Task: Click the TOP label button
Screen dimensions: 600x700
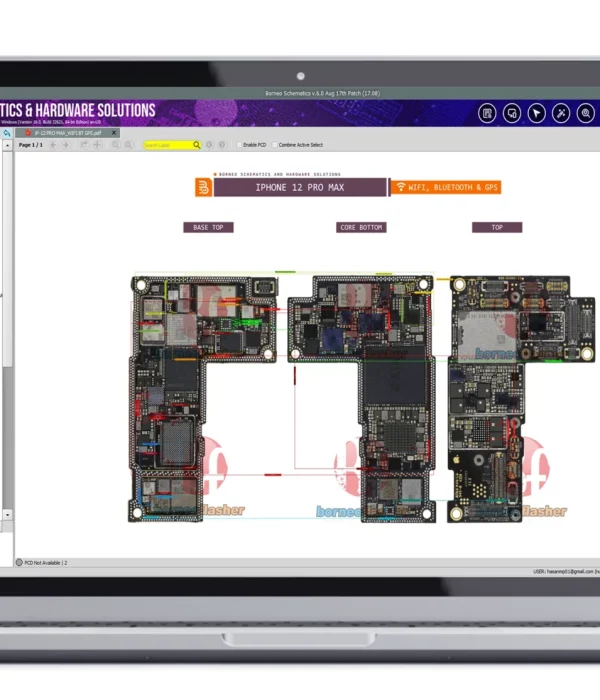Action: [497, 227]
